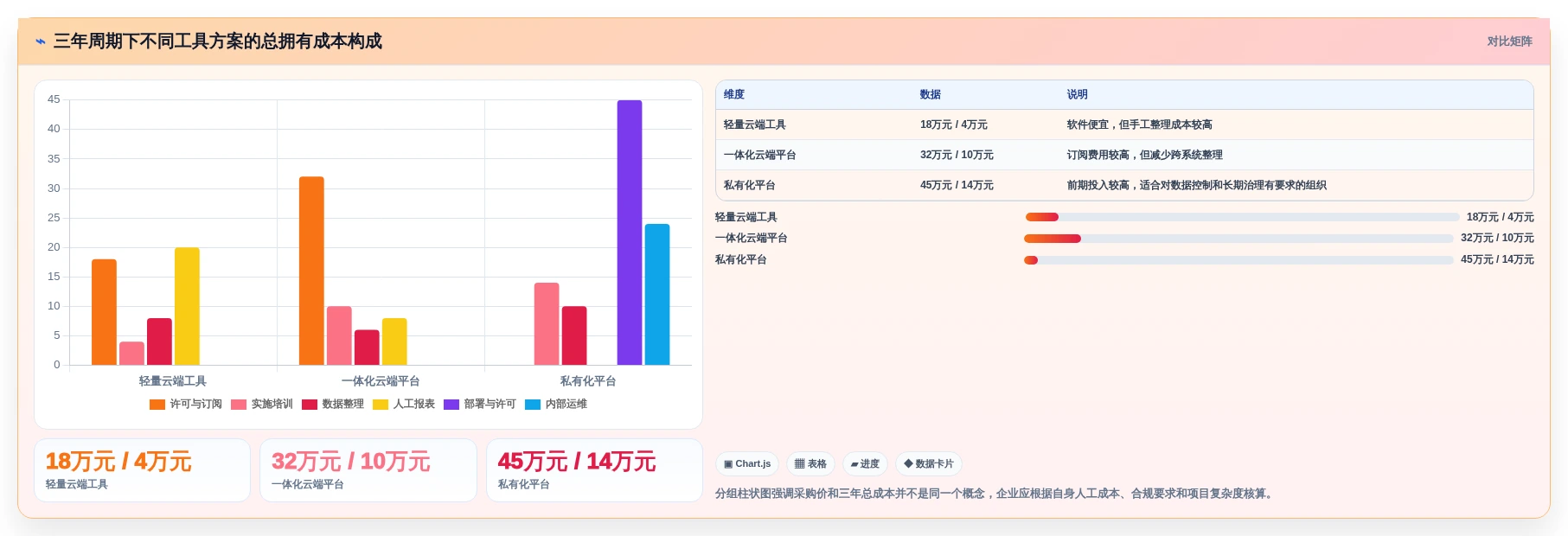Click the 一体化云端平台 x-axis label
Screen dimensions: 1568x536
pyautogui.click(x=381, y=381)
